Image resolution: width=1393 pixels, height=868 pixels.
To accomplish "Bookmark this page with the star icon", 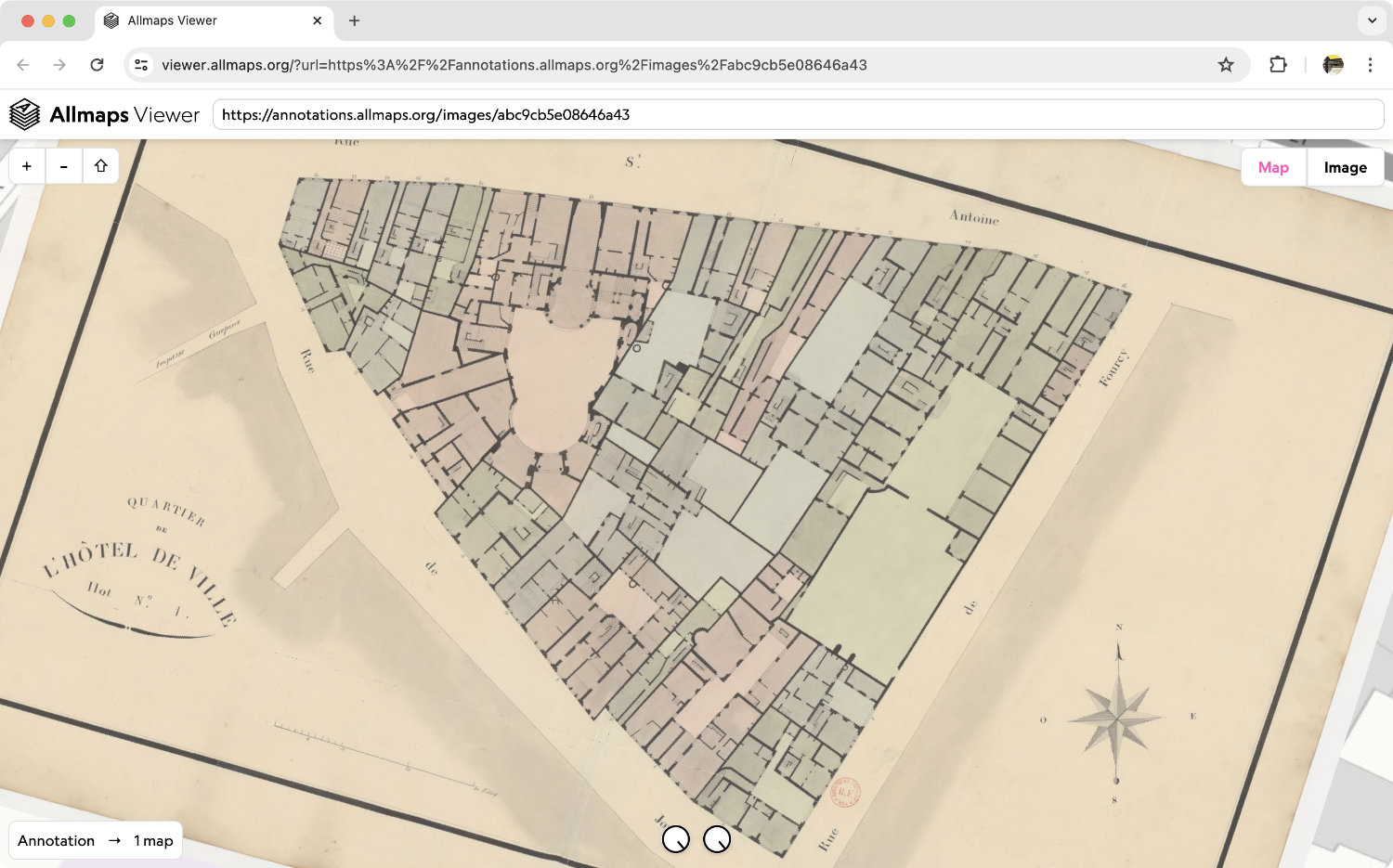I will pyautogui.click(x=1226, y=65).
